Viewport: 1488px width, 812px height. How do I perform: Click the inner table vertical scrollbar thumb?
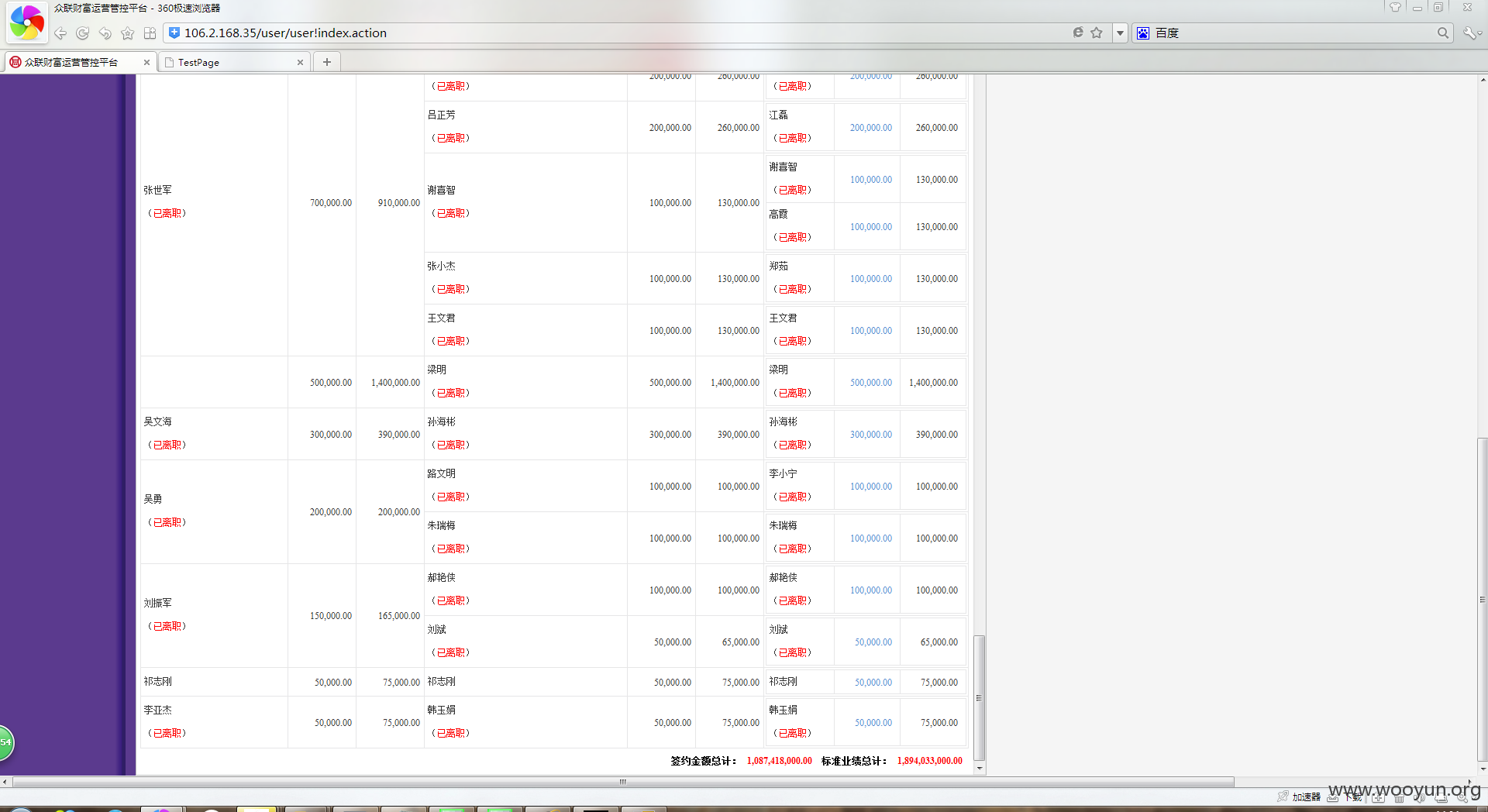[x=979, y=697]
